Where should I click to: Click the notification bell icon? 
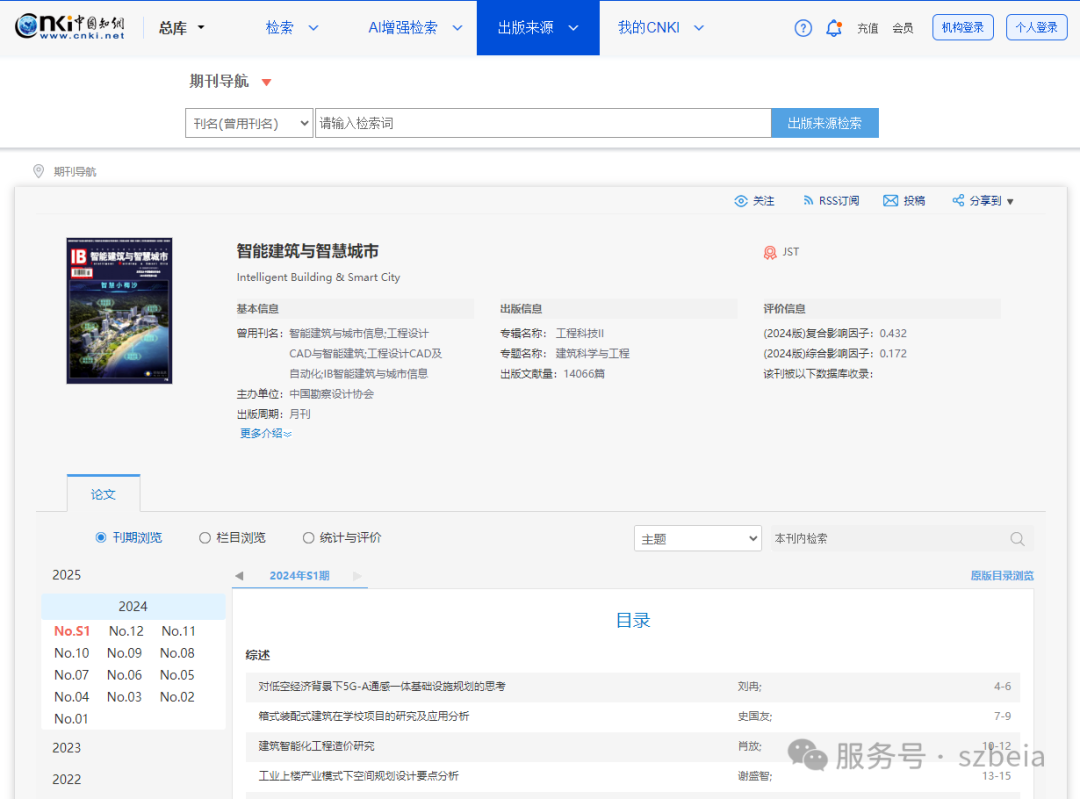pyautogui.click(x=834, y=28)
